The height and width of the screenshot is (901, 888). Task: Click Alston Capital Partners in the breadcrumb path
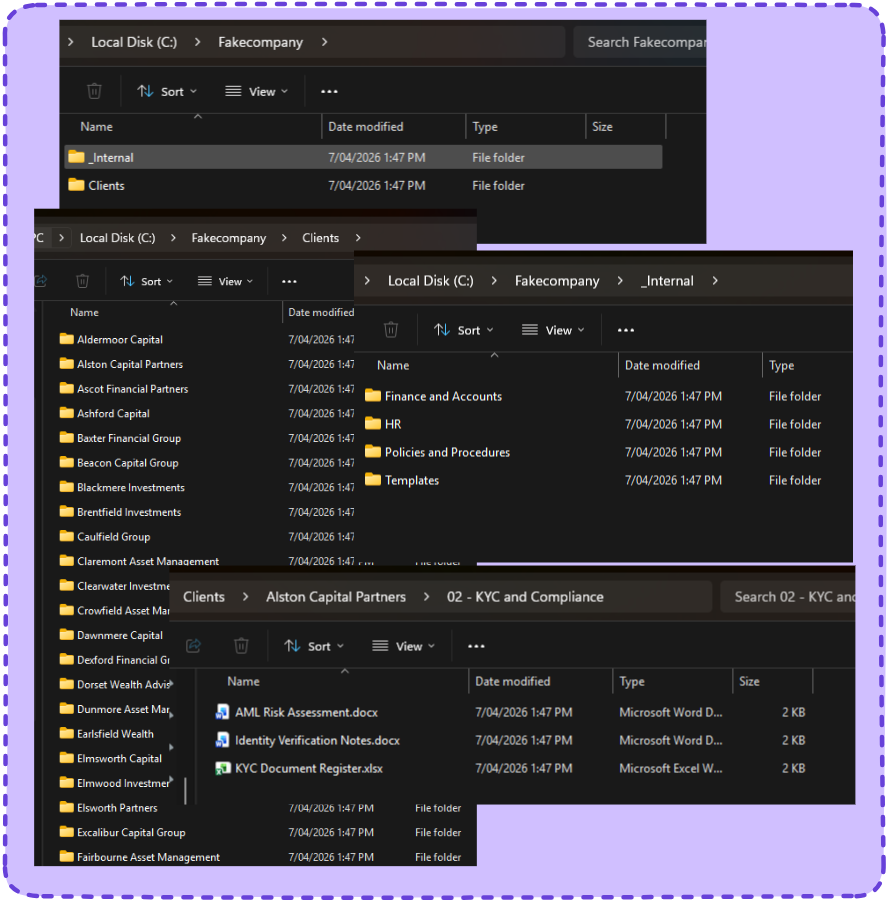coord(336,597)
